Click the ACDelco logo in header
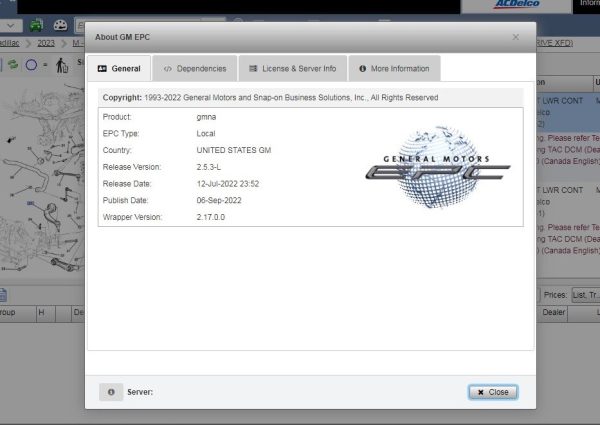Screen dimensions: 600x425 (x=517, y=5)
